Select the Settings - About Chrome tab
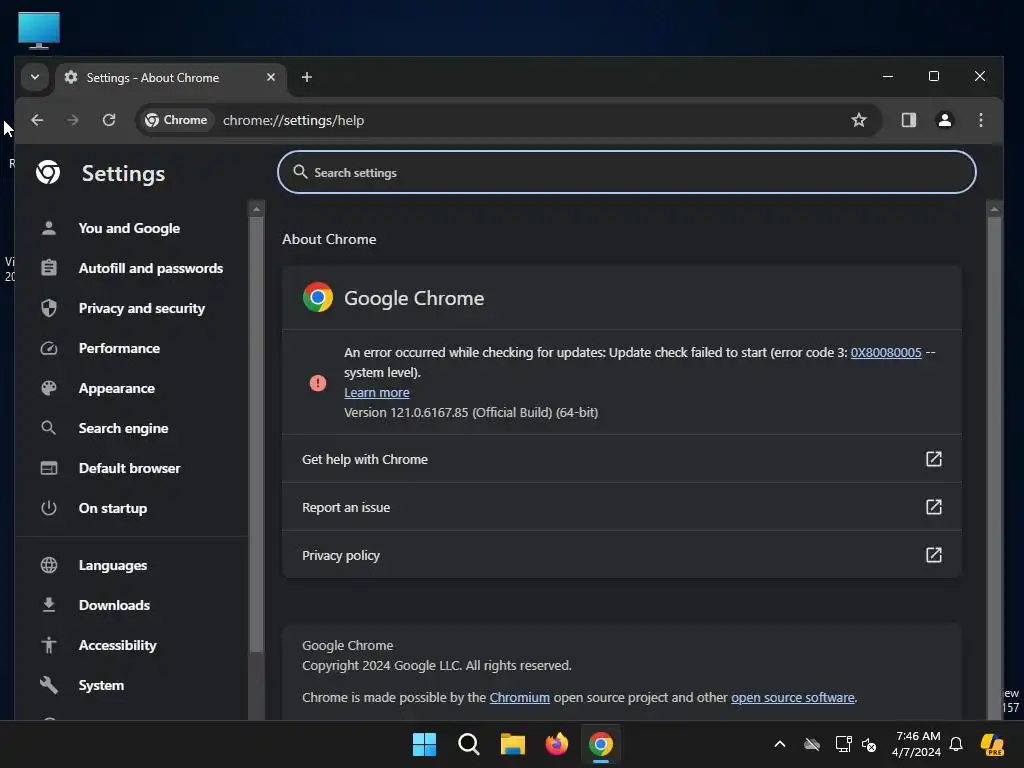Image resolution: width=1024 pixels, height=768 pixels. click(x=171, y=78)
